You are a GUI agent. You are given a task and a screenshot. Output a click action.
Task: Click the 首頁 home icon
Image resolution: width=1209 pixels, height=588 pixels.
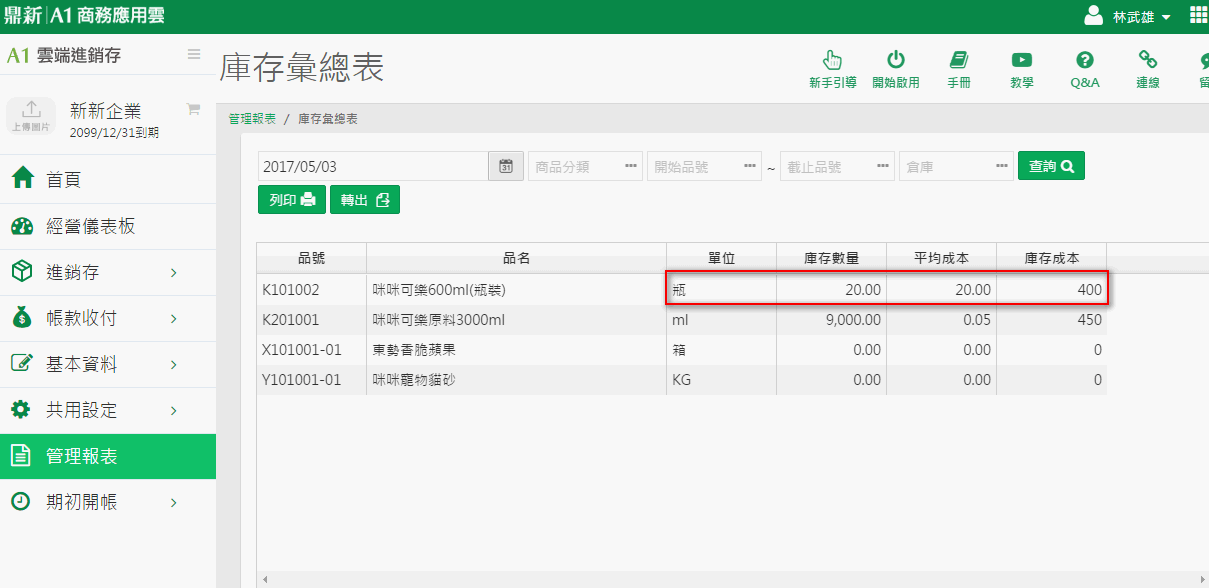22,180
